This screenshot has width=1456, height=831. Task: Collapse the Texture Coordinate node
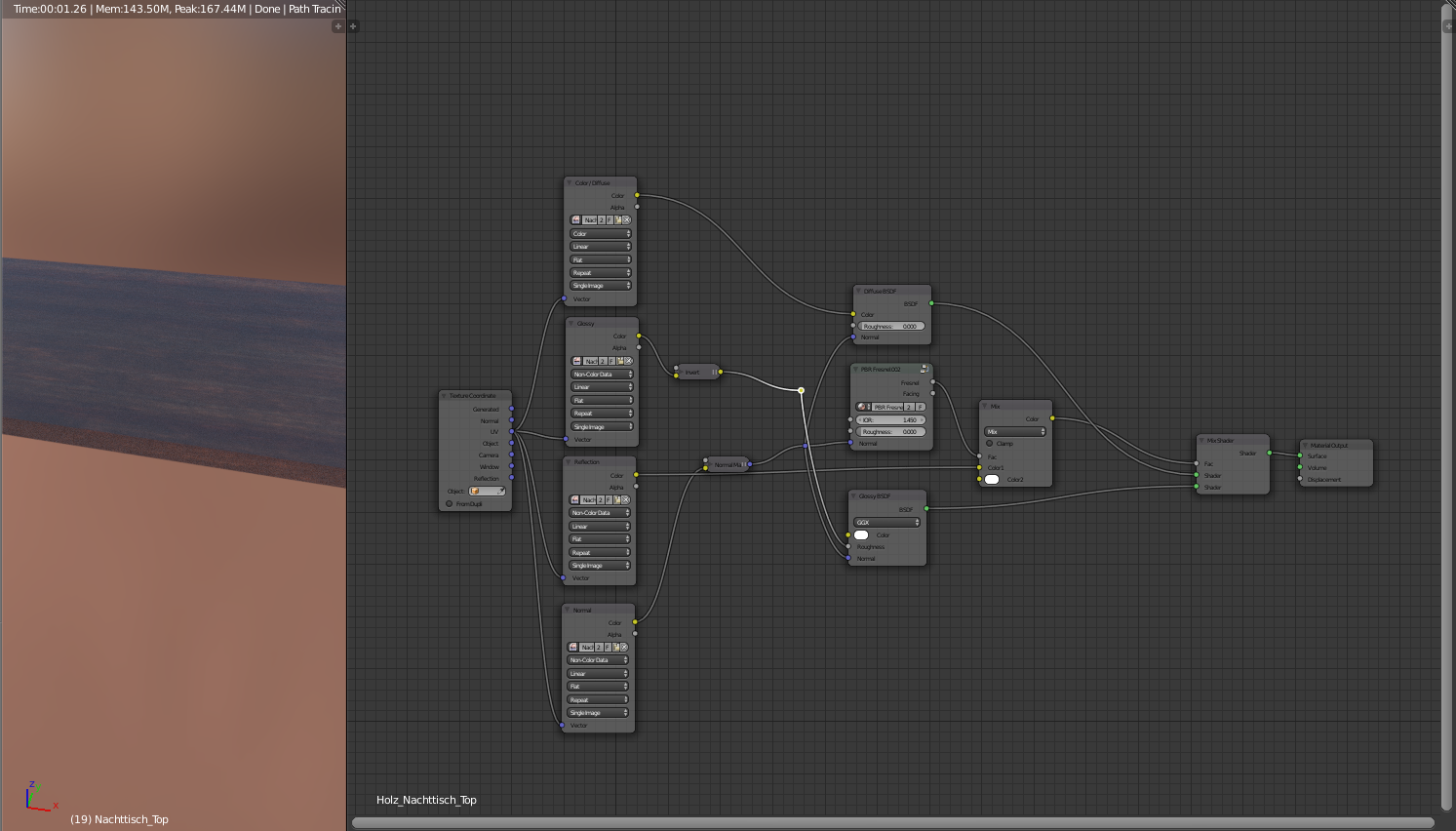point(444,395)
